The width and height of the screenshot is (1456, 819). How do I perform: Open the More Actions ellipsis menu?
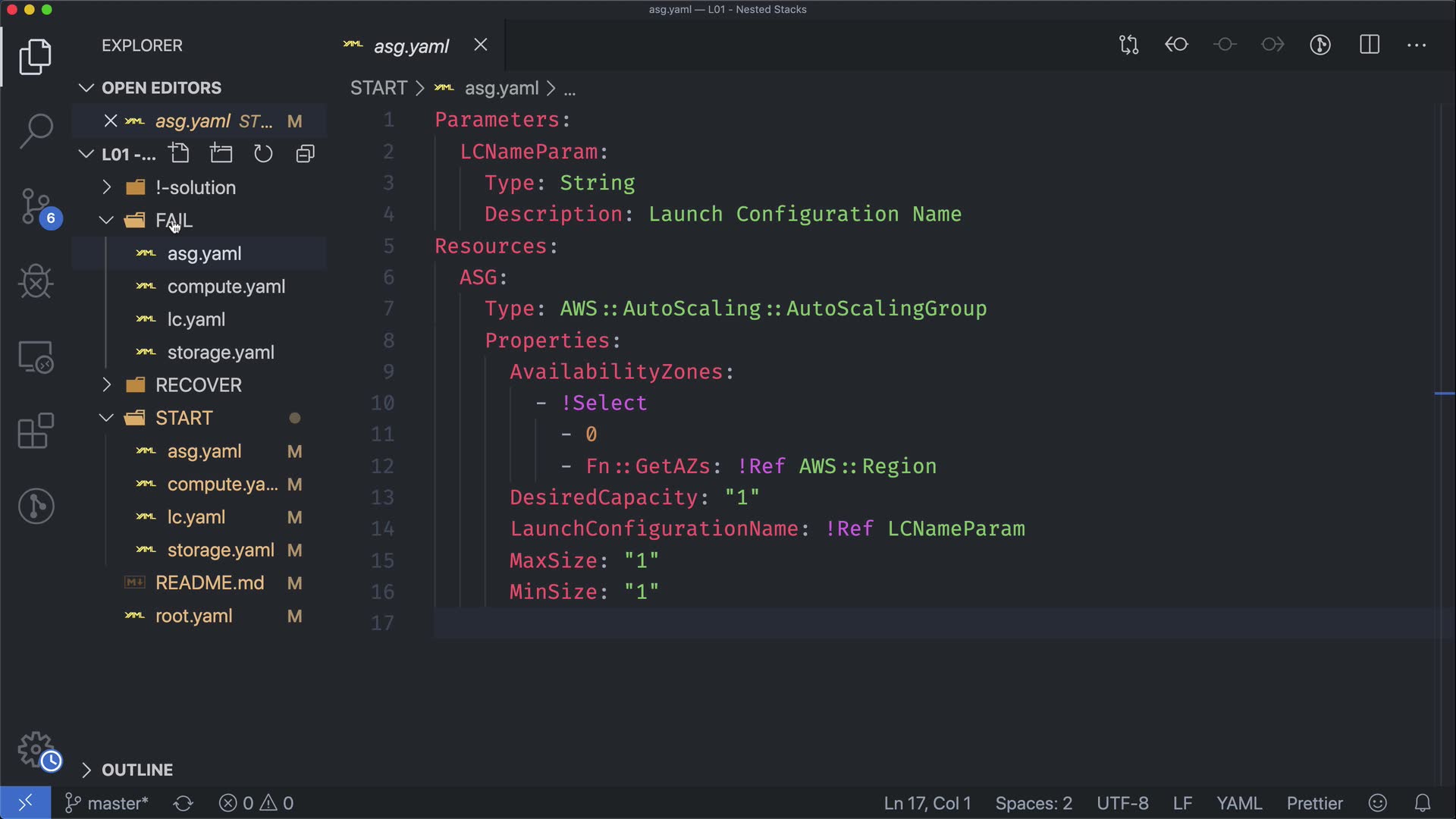(1417, 45)
